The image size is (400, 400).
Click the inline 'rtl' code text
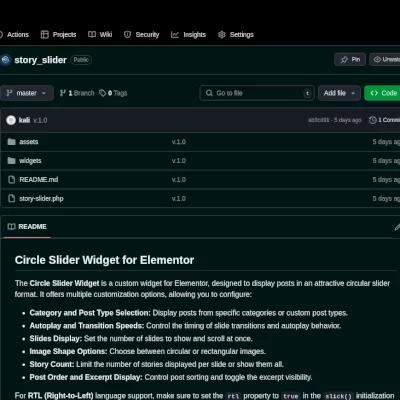[x=233, y=396]
